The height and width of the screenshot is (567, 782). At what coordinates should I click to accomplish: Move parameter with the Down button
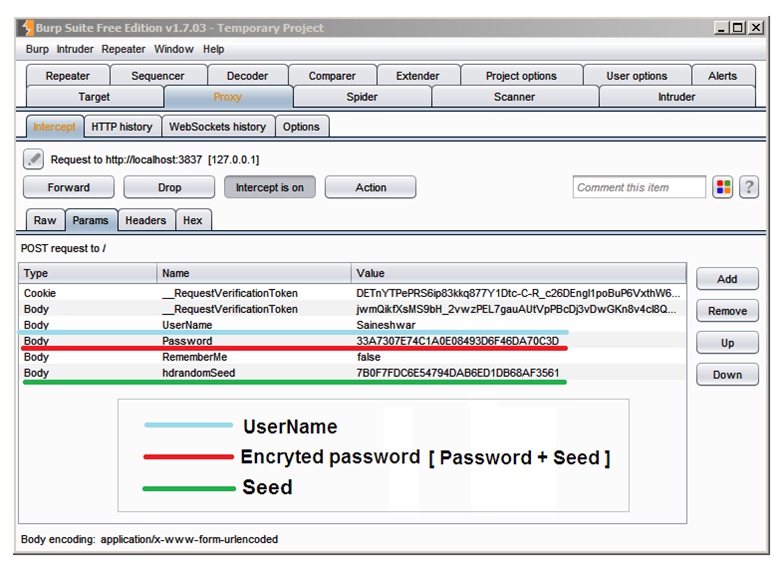tap(727, 375)
